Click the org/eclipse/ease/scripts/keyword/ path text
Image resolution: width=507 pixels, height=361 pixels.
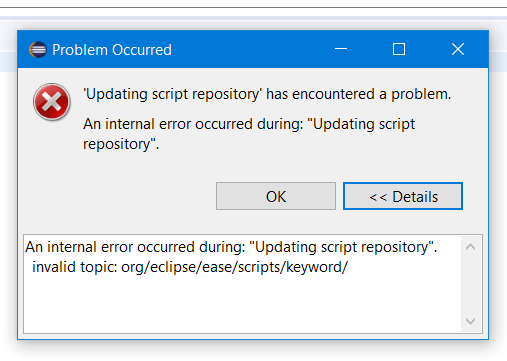234,267
